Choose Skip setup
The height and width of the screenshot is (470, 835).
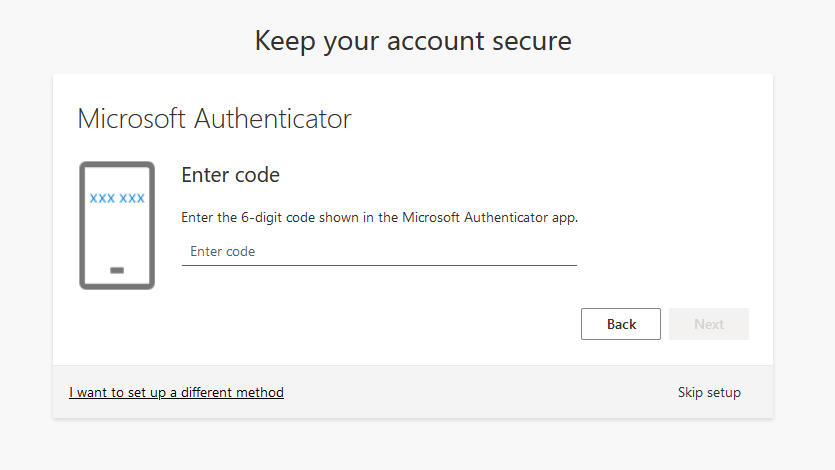pos(708,393)
